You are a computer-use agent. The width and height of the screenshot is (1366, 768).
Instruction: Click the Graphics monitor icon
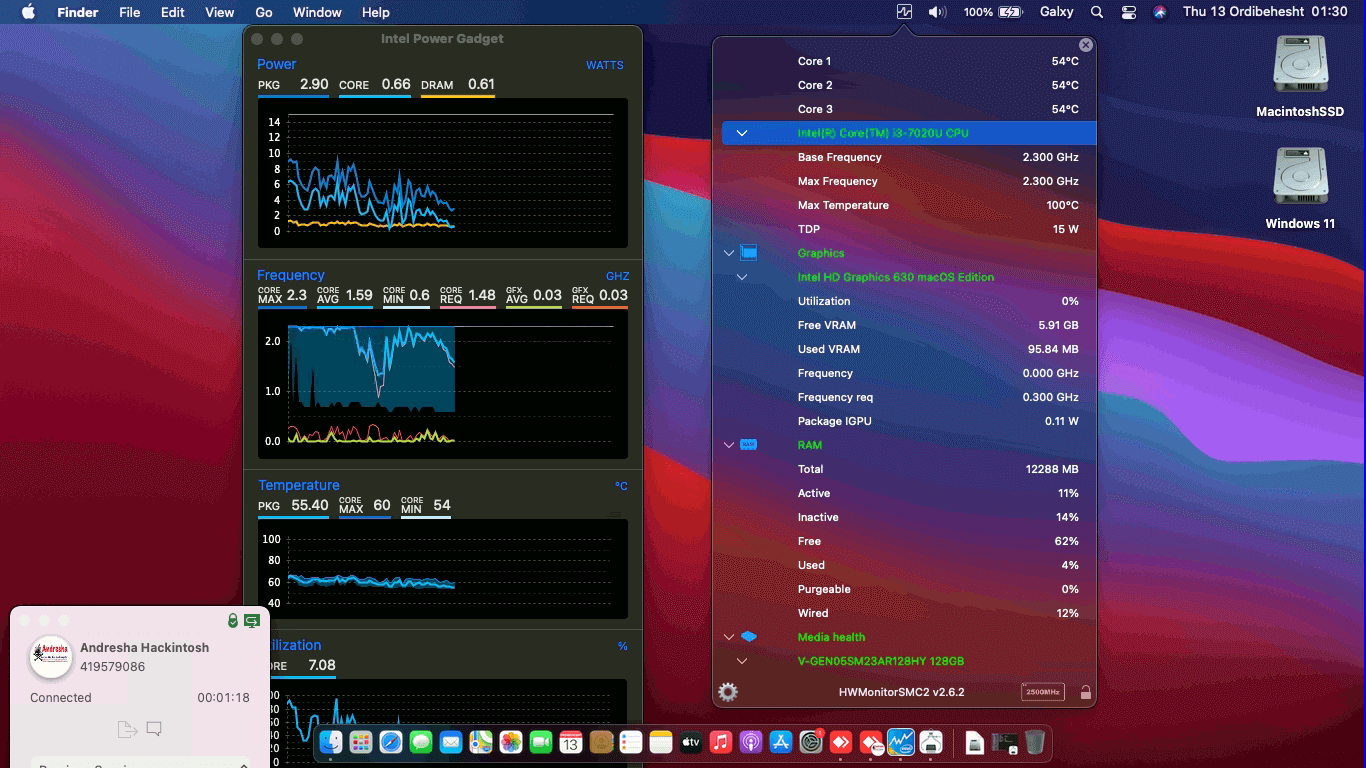tap(749, 253)
